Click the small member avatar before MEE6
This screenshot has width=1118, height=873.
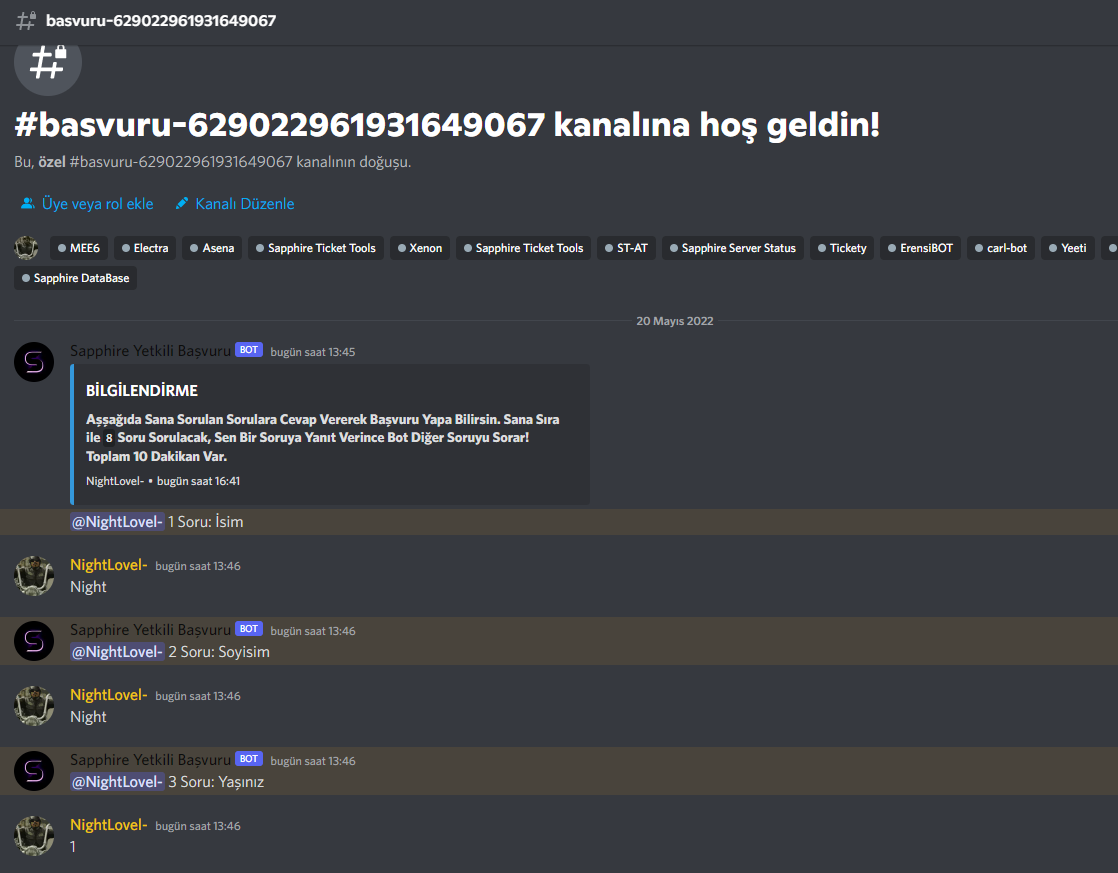[x=26, y=247]
